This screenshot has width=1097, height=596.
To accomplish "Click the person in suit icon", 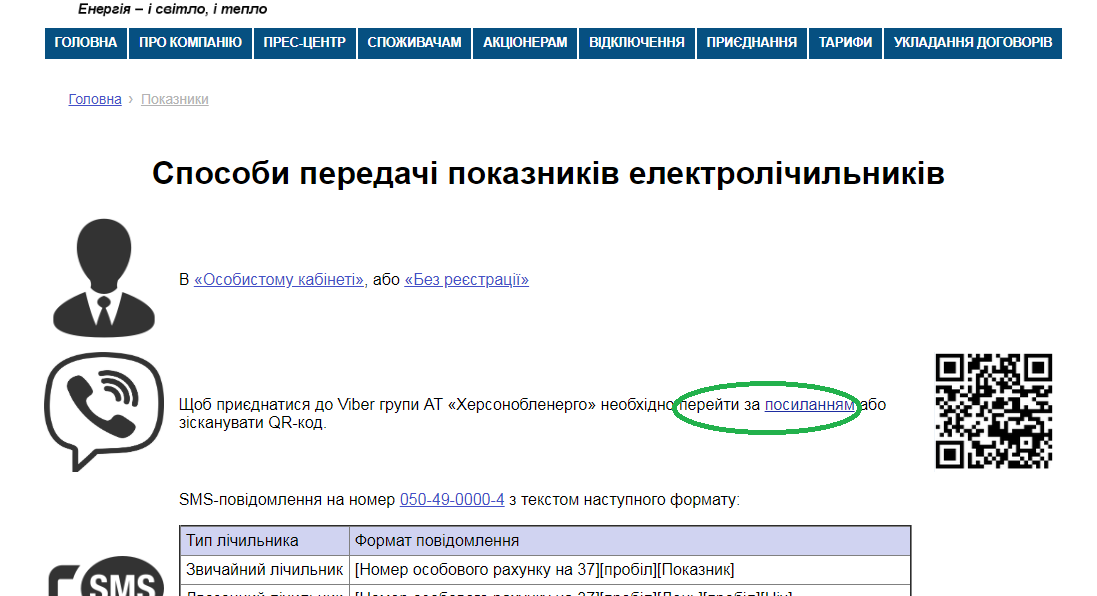I will click(104, 278).
